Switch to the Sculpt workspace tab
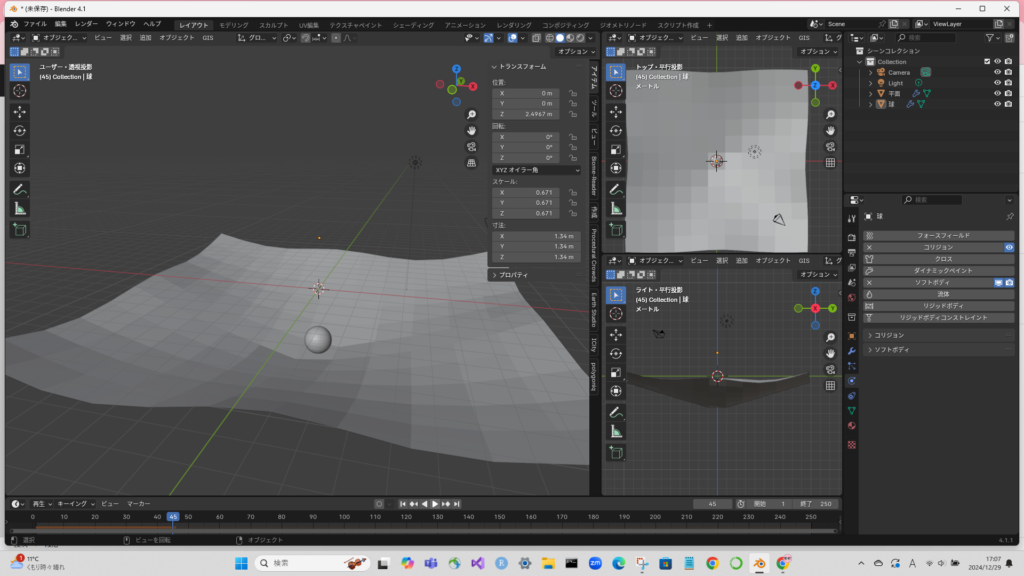 point(272,24)
